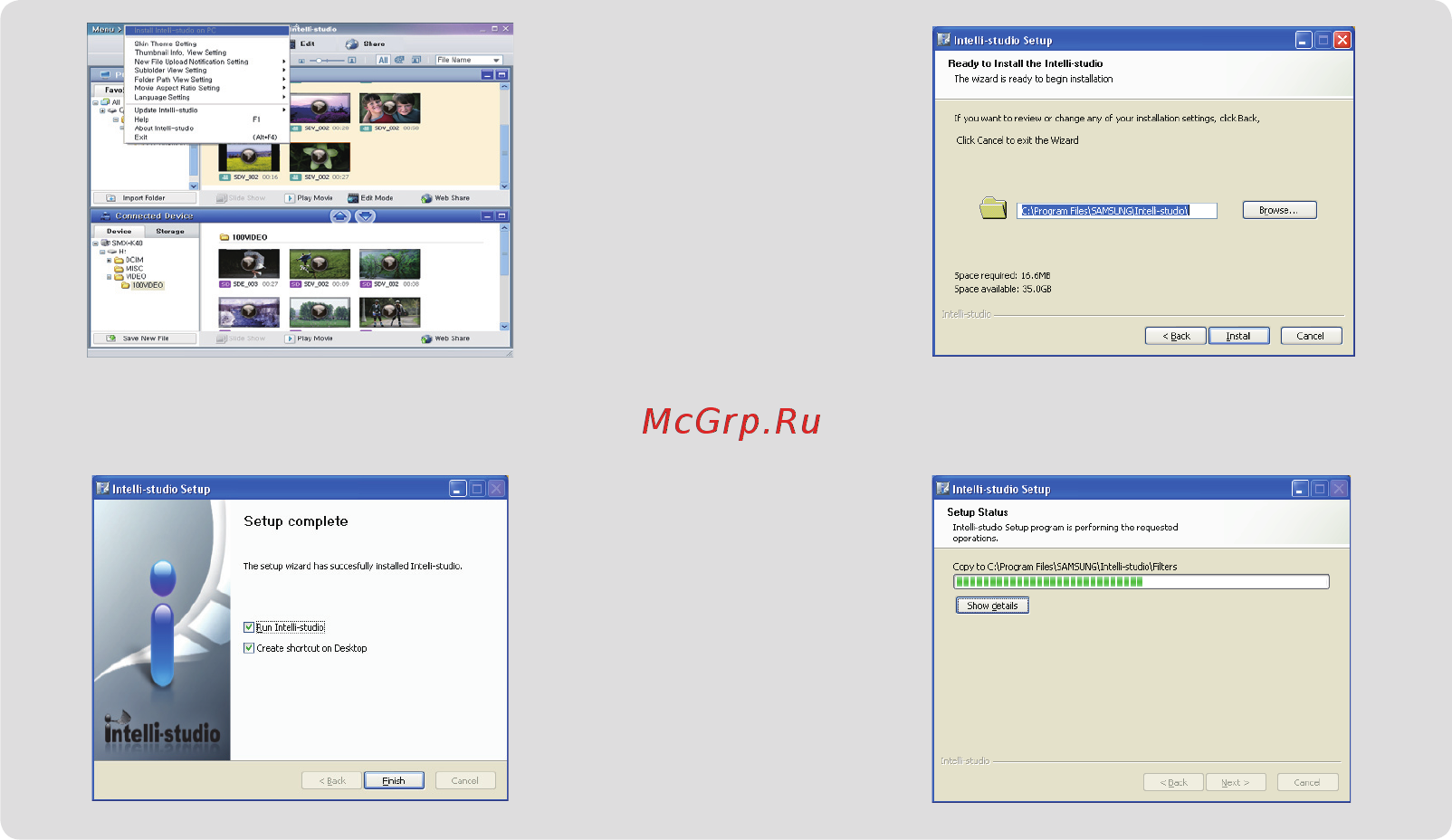Switch to the Device tab

tap(119, 231)
